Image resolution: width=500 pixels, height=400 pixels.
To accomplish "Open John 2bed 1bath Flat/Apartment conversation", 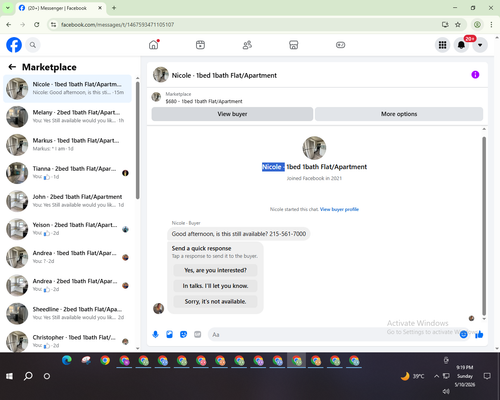I will (x=67, y=201).
